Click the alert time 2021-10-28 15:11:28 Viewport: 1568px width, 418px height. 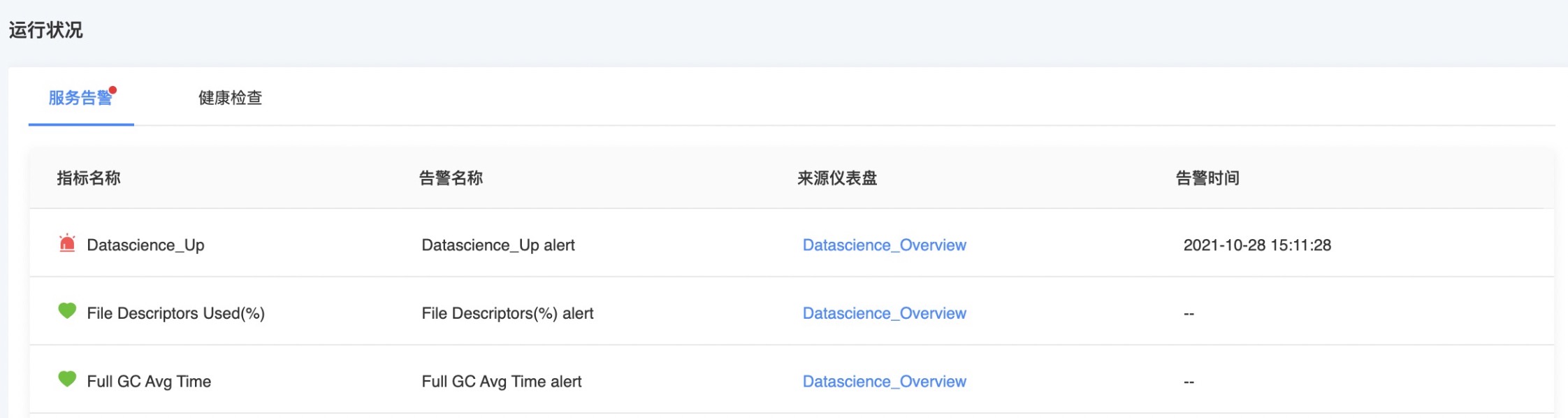click(1256, 245)
